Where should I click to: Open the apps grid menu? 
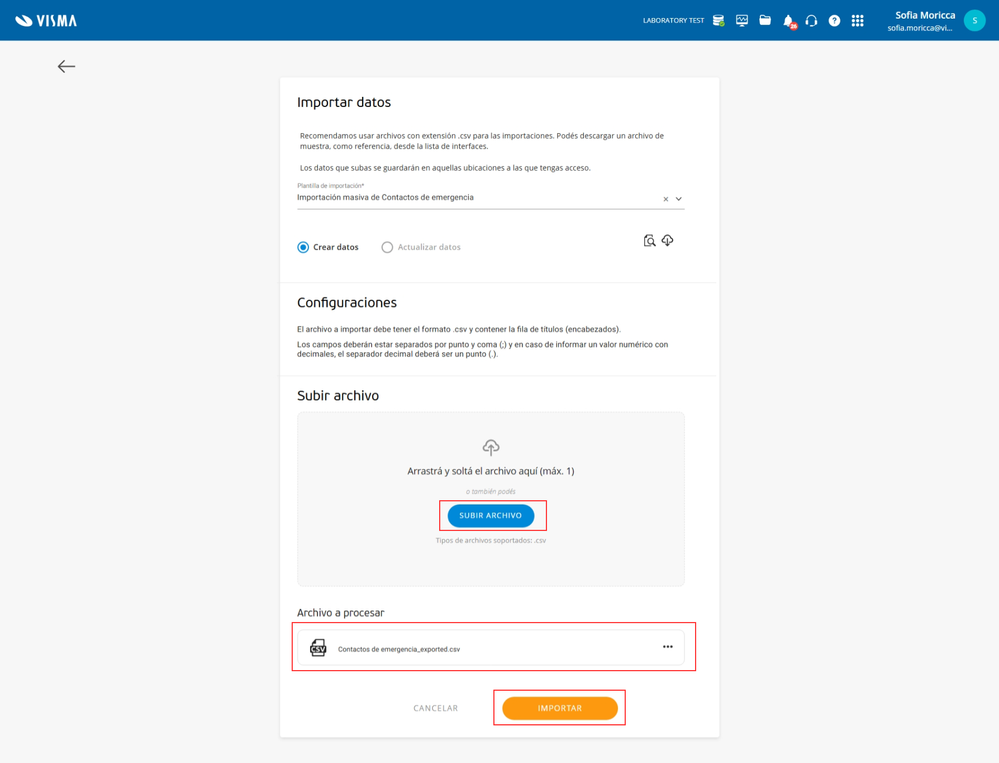[x=858, y=21]
